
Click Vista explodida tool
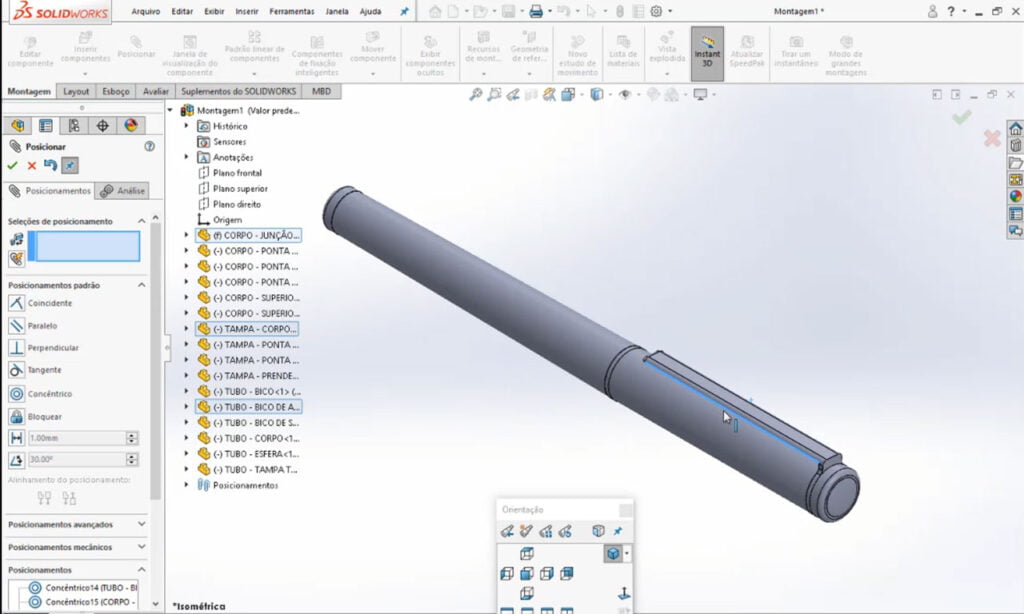click(667, 51)
